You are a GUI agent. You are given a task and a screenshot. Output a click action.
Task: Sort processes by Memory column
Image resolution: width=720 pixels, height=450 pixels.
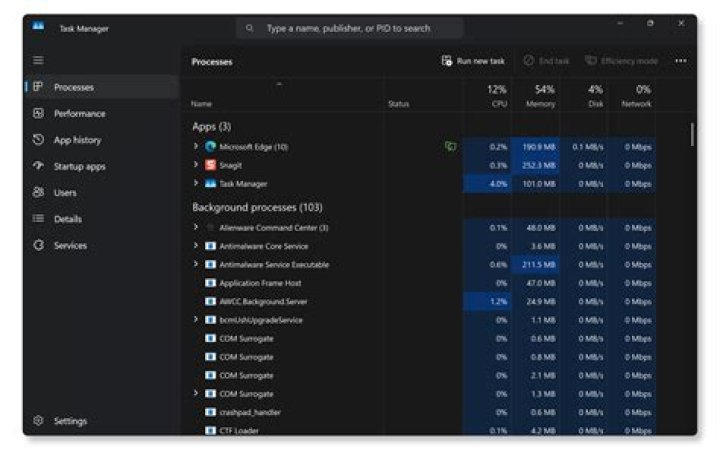pos(540,96)
